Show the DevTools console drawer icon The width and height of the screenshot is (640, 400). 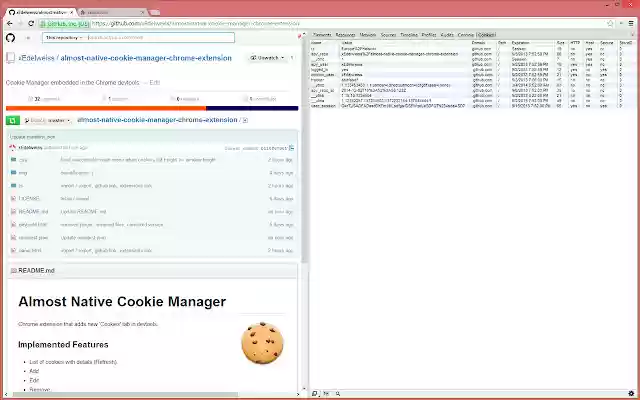tap(326, 393)
